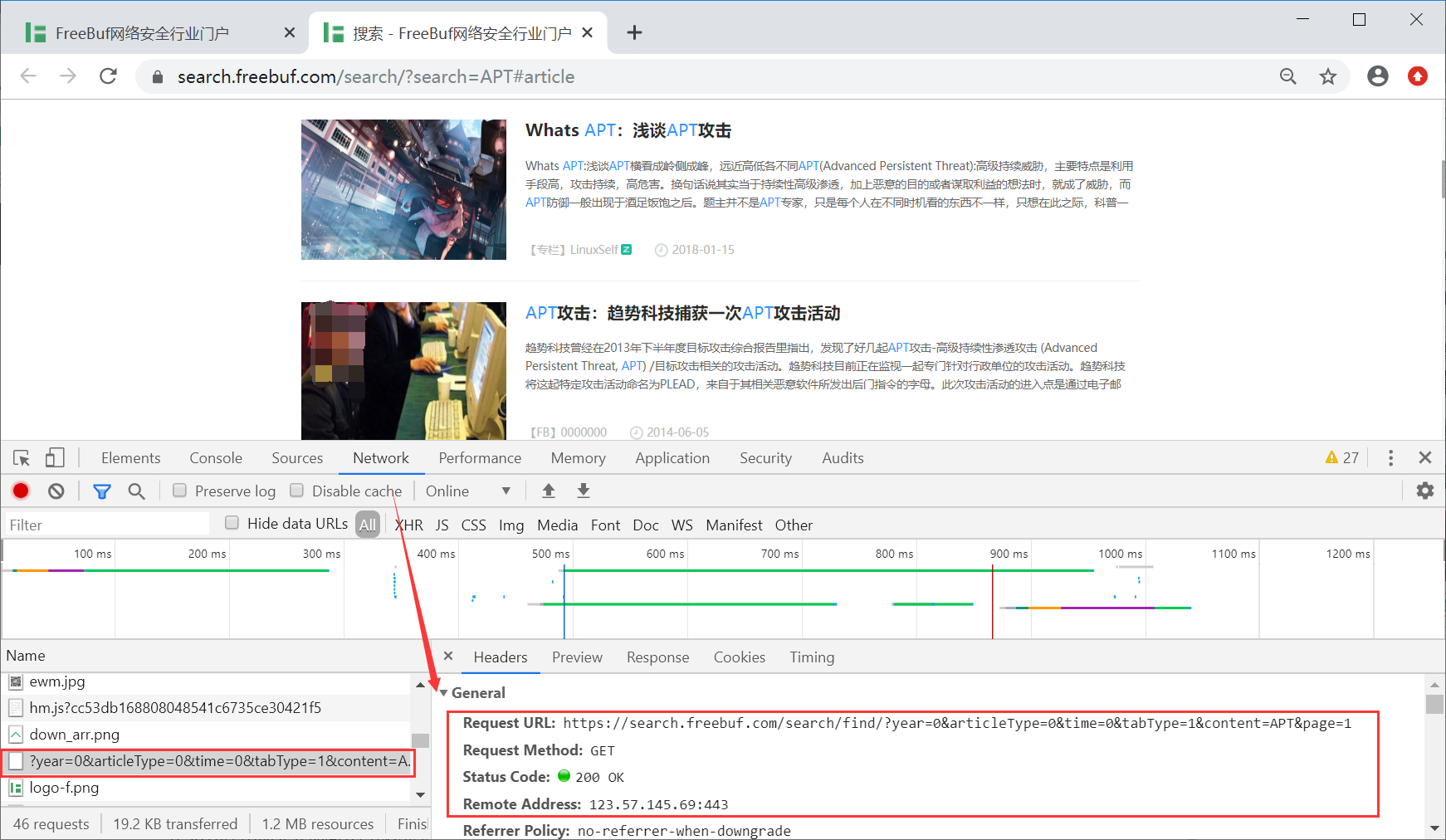
Task: Filter requests by CSS type
Action: pyautogui.click(x=474, y=525)
